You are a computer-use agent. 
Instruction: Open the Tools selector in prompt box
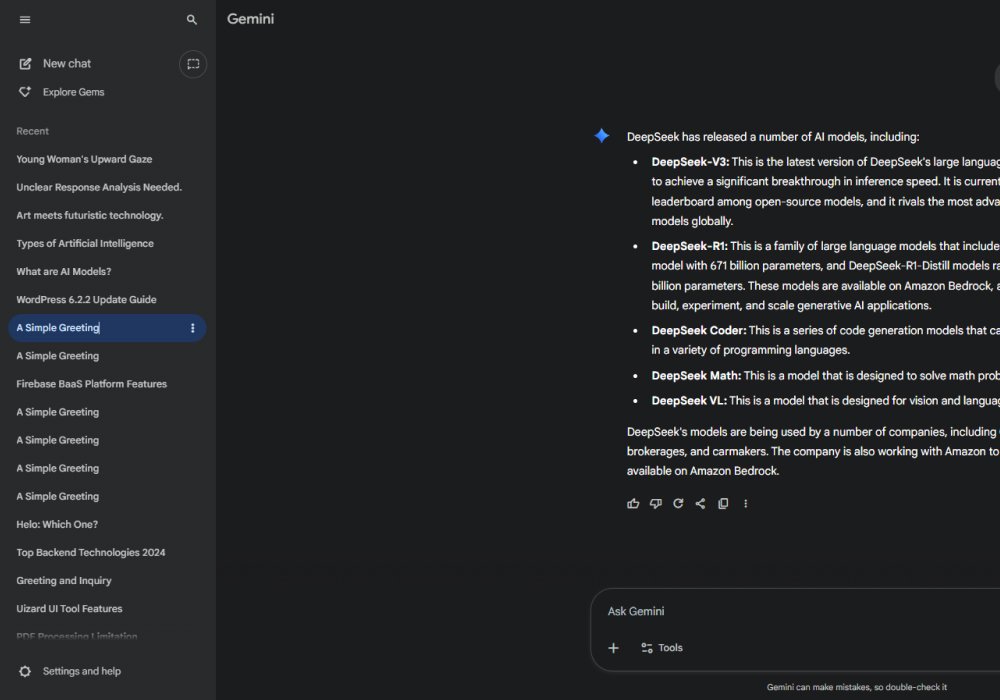tap(662, 648)
